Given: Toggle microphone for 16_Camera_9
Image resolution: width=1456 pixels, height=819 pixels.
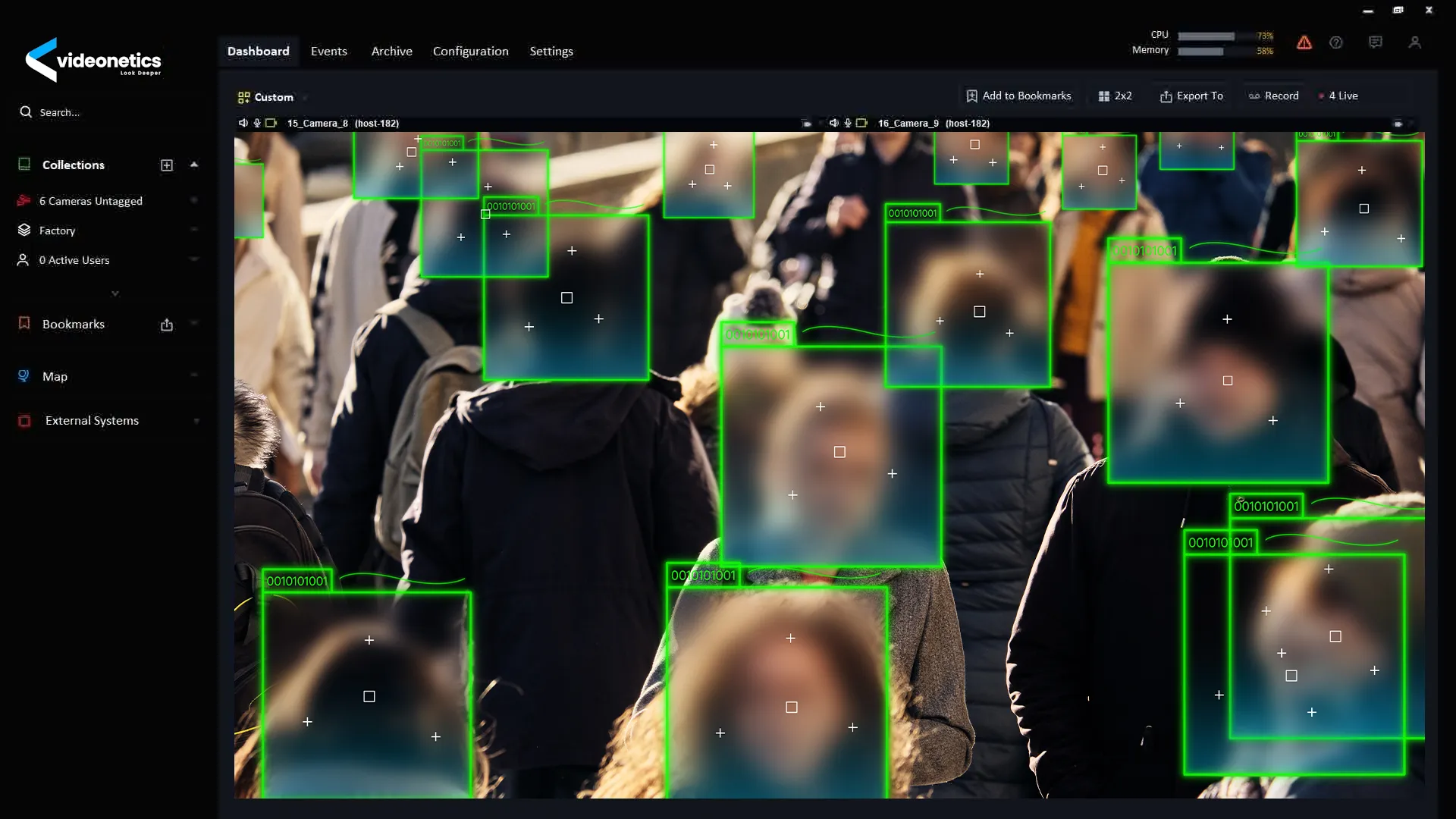Looking at the screenshot, I should pyautogui.click(x=848, y=123).
